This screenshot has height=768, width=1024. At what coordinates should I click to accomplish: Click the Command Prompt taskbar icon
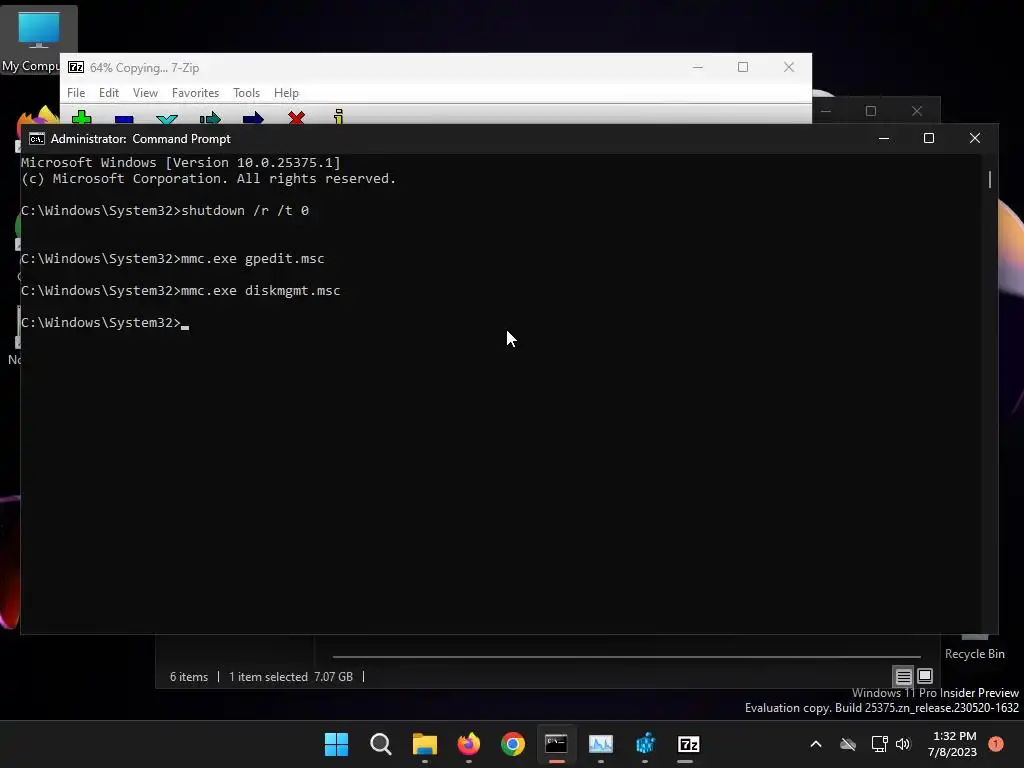556,744
